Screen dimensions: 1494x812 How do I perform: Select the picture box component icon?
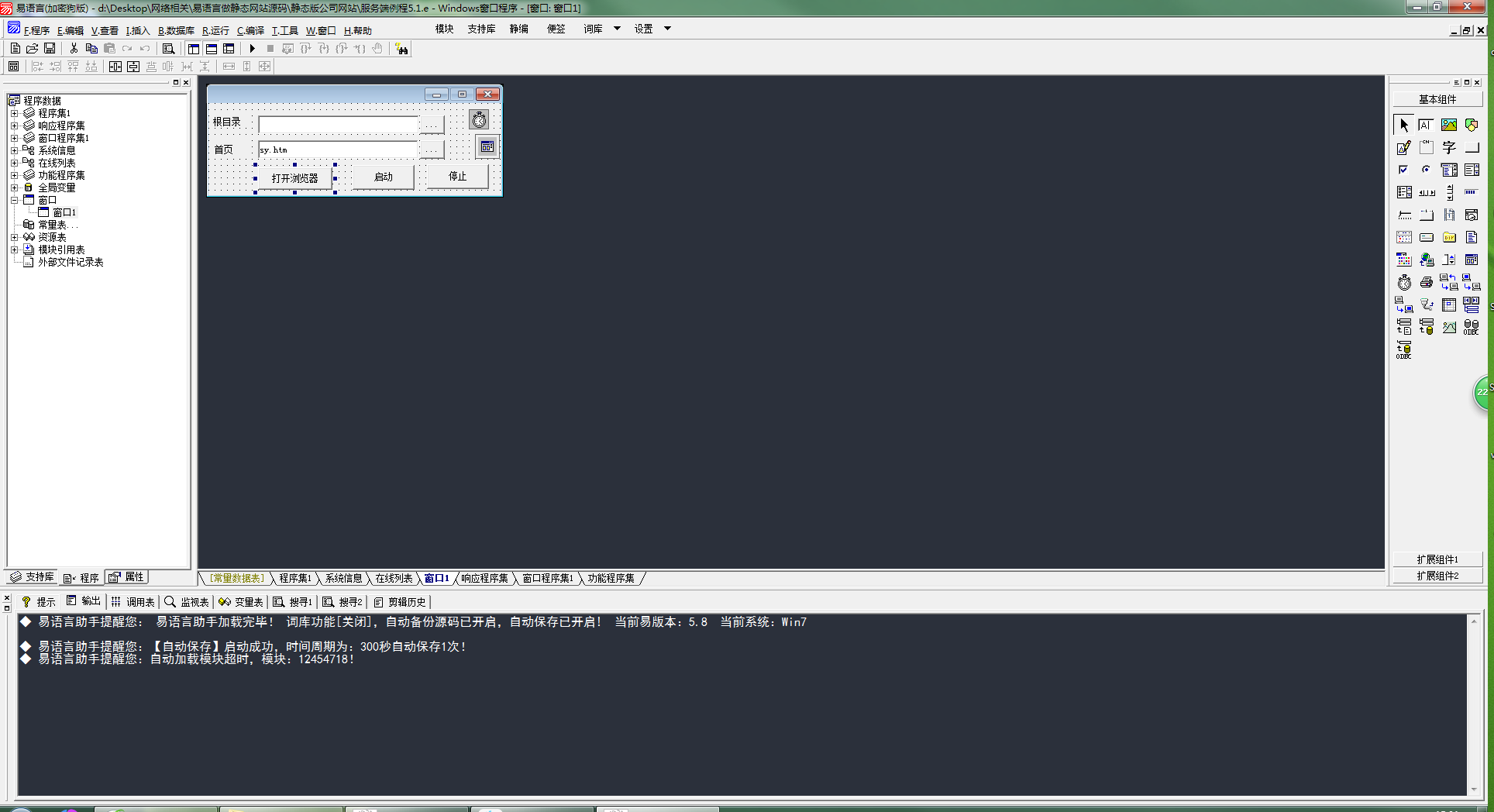click(x=1448, y=125)
